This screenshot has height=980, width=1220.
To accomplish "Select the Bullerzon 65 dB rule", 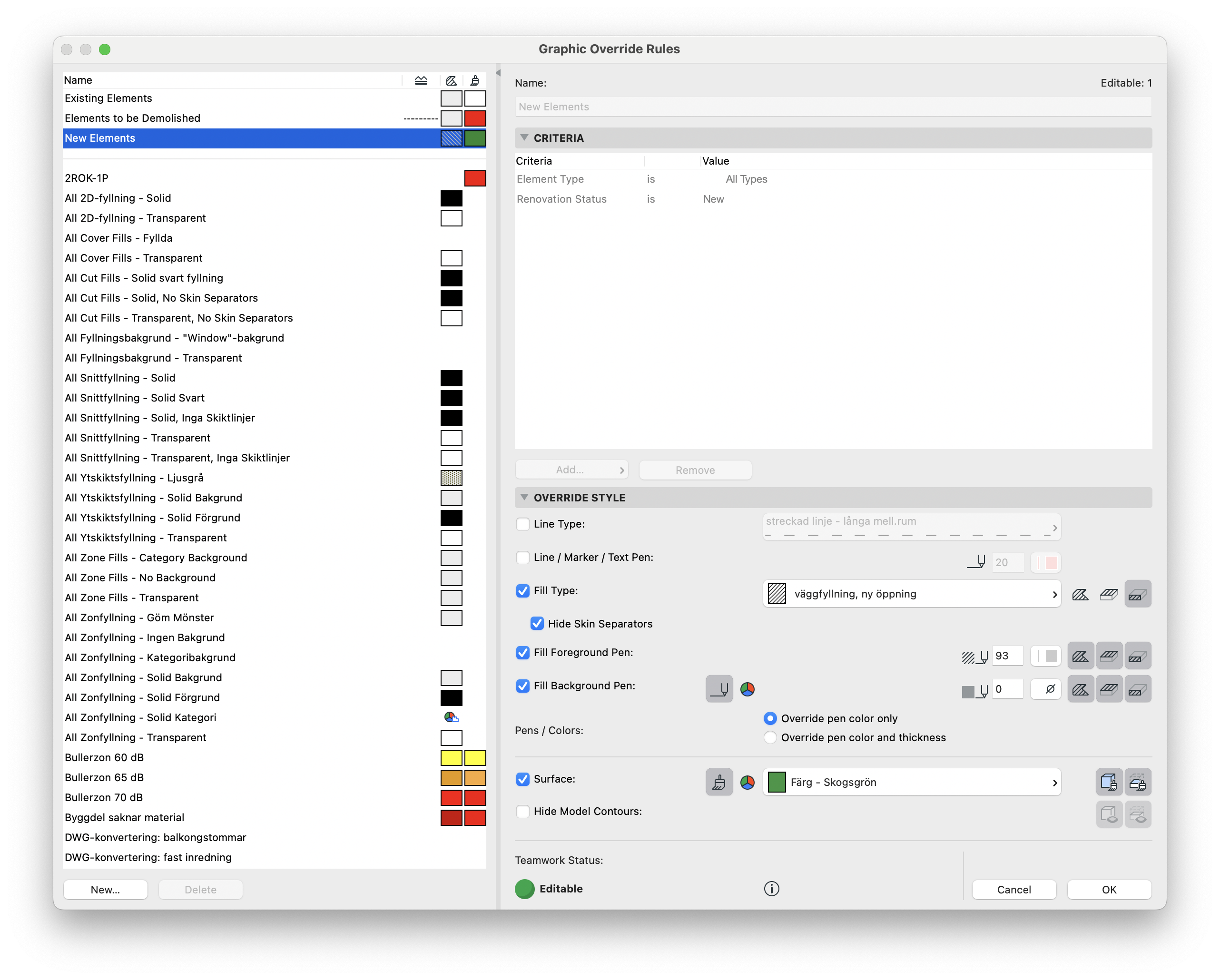I will tap(104, 777).
